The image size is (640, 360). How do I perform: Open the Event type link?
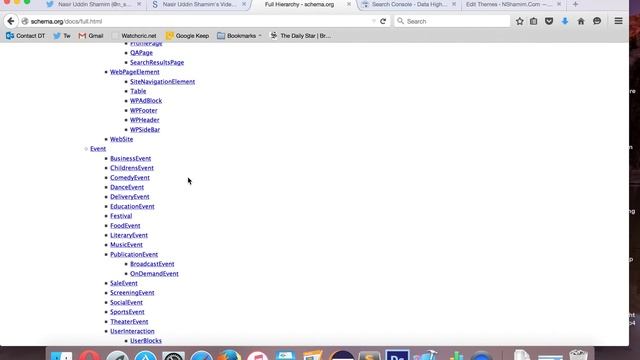(98, 149)
